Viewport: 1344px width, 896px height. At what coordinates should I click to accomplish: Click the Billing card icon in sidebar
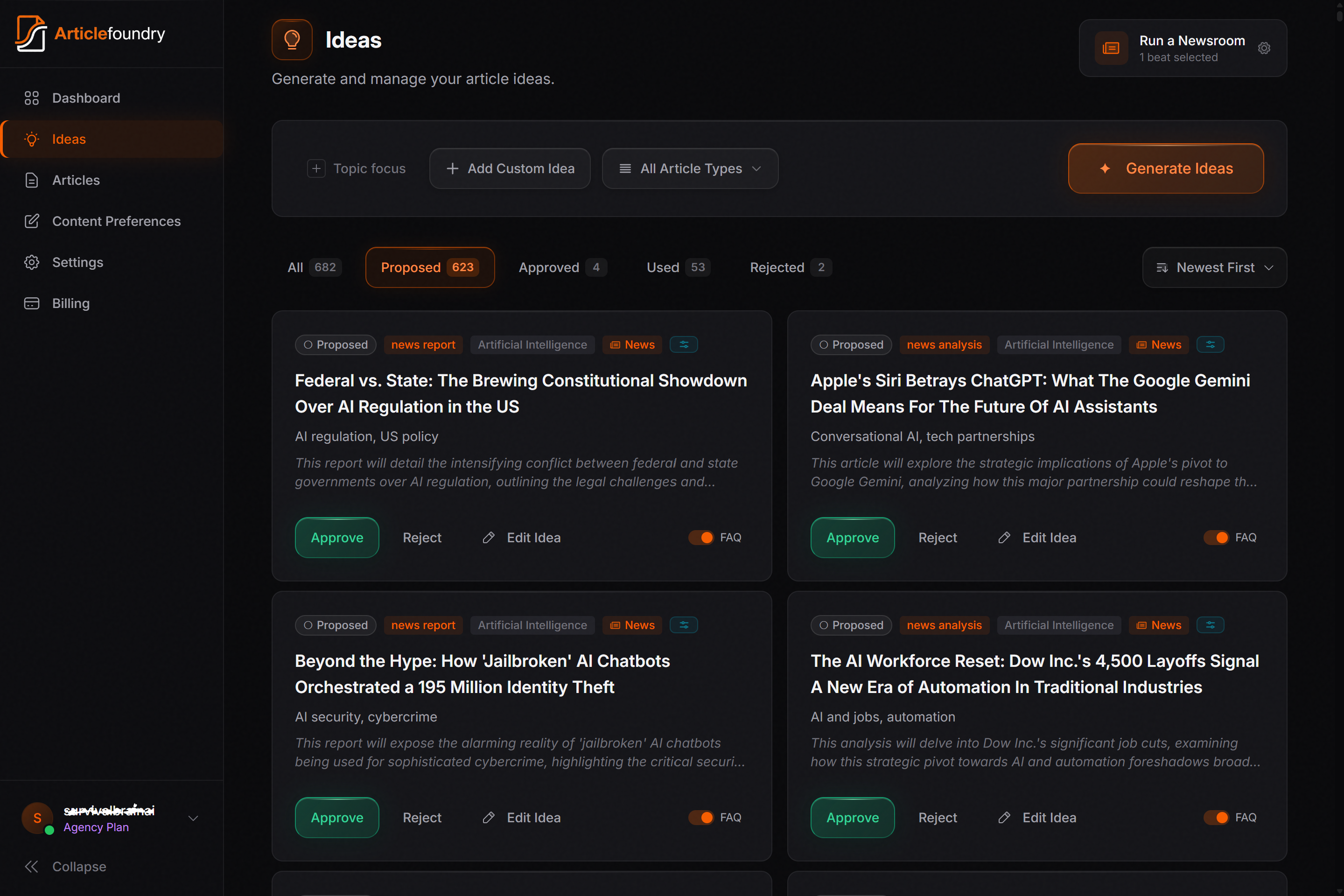[31, 303]
